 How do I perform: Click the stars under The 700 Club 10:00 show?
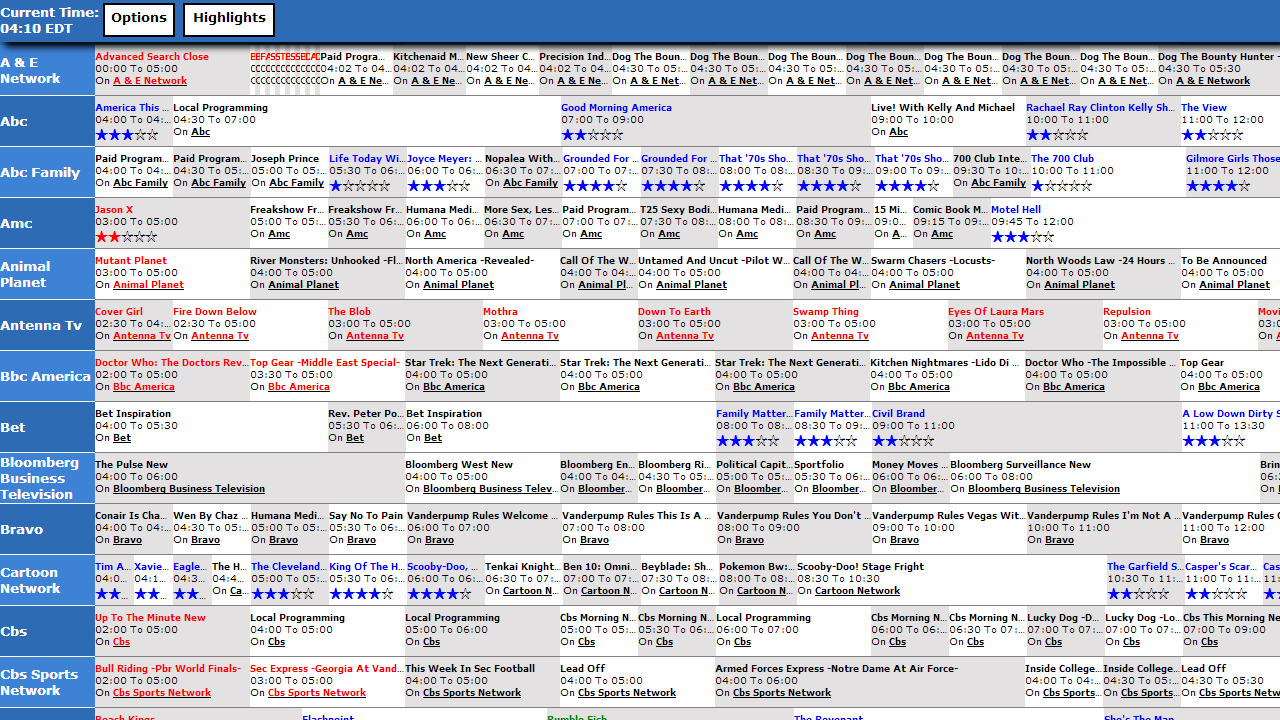tap(1062, 186)
